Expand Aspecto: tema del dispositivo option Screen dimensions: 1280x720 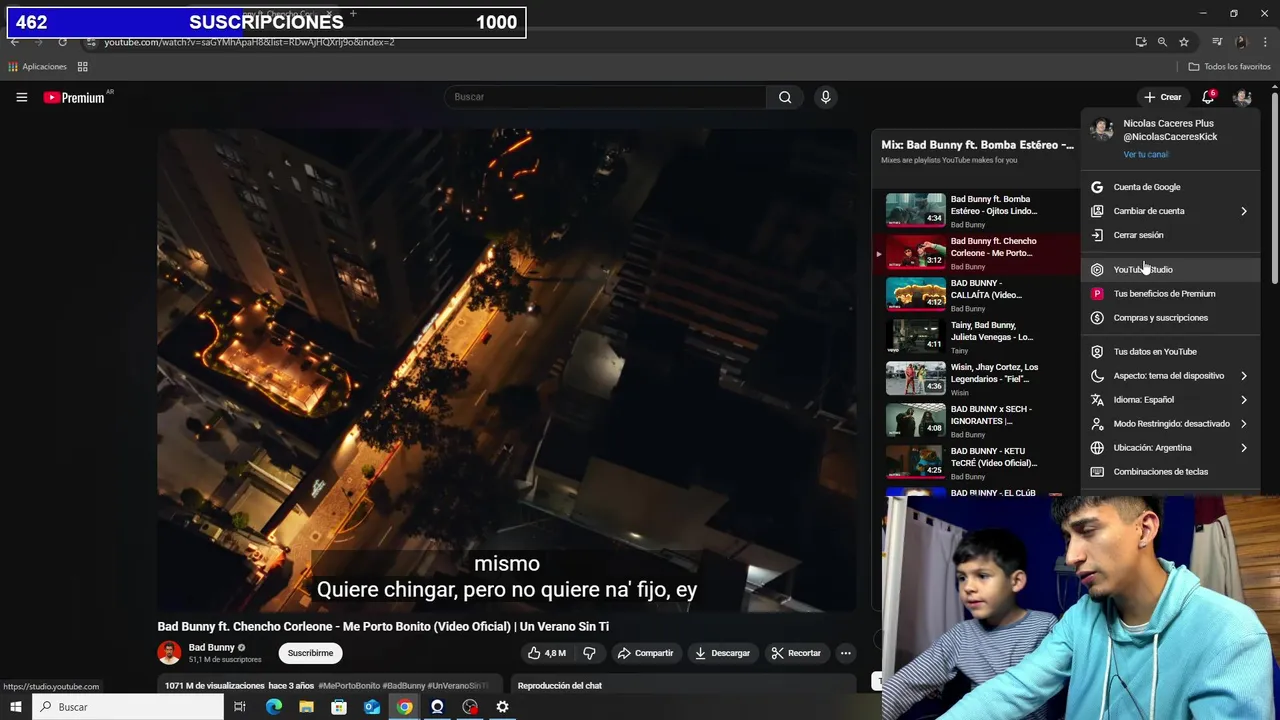1171,376
